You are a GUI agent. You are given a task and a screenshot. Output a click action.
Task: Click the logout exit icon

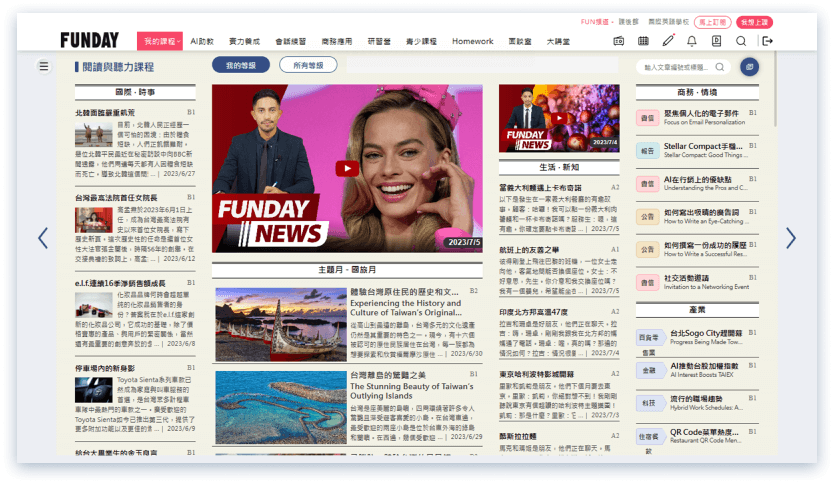(x=767, y=41)
